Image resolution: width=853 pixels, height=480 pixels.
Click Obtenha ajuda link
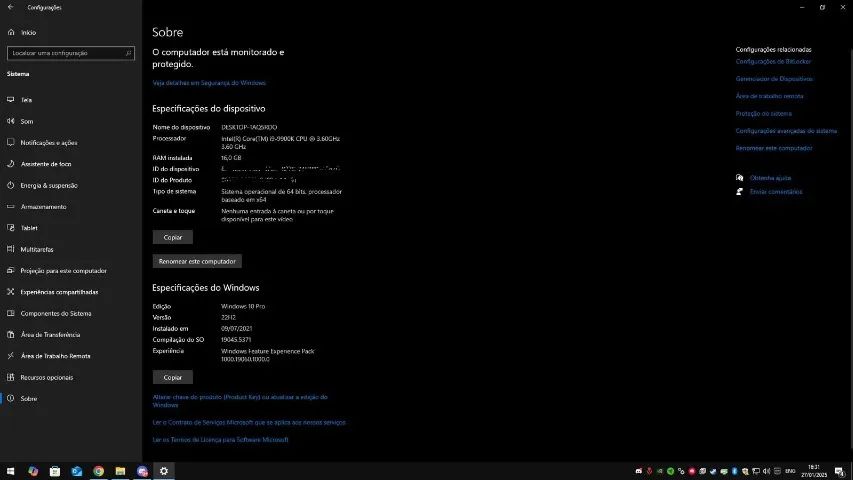[x=770, y=178]
